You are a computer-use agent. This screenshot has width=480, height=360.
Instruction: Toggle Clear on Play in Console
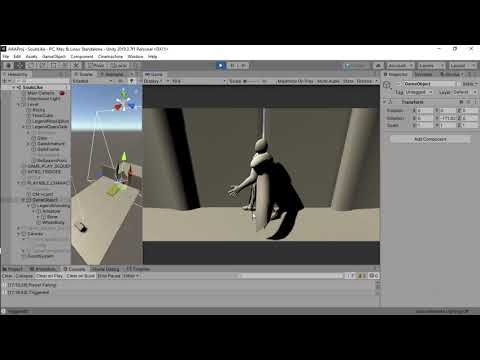(49, 276)
